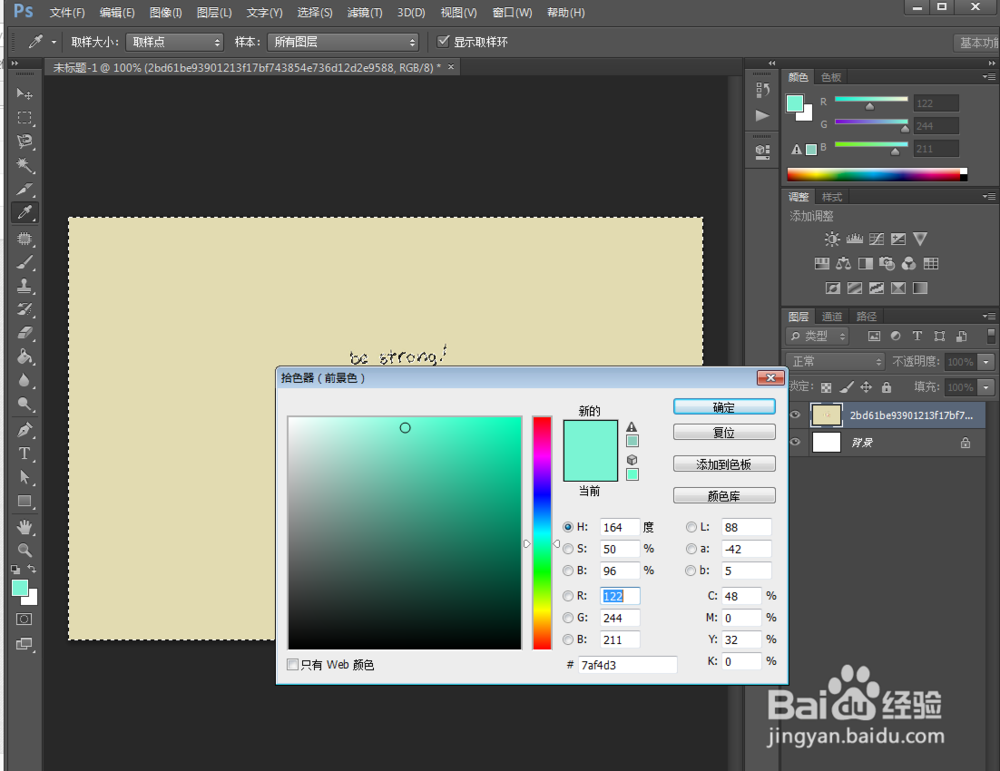The height and width of the screenshot is (771, 1000).
Task: Select the Move tool
Action: pos(24,94)
